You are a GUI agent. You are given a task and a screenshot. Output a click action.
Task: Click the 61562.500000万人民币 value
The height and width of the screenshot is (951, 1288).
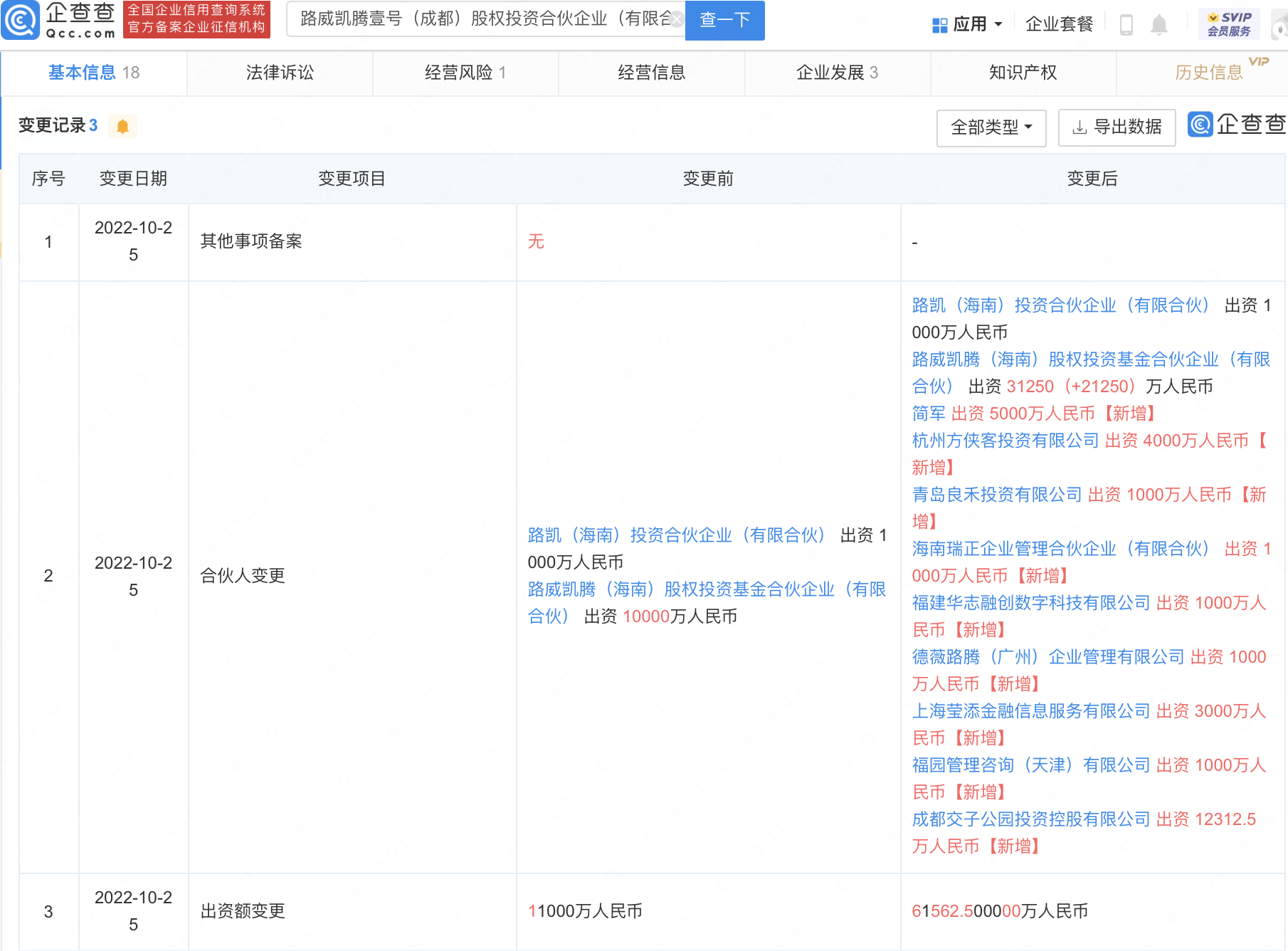pyautogui.click(x=1000, y=911)
